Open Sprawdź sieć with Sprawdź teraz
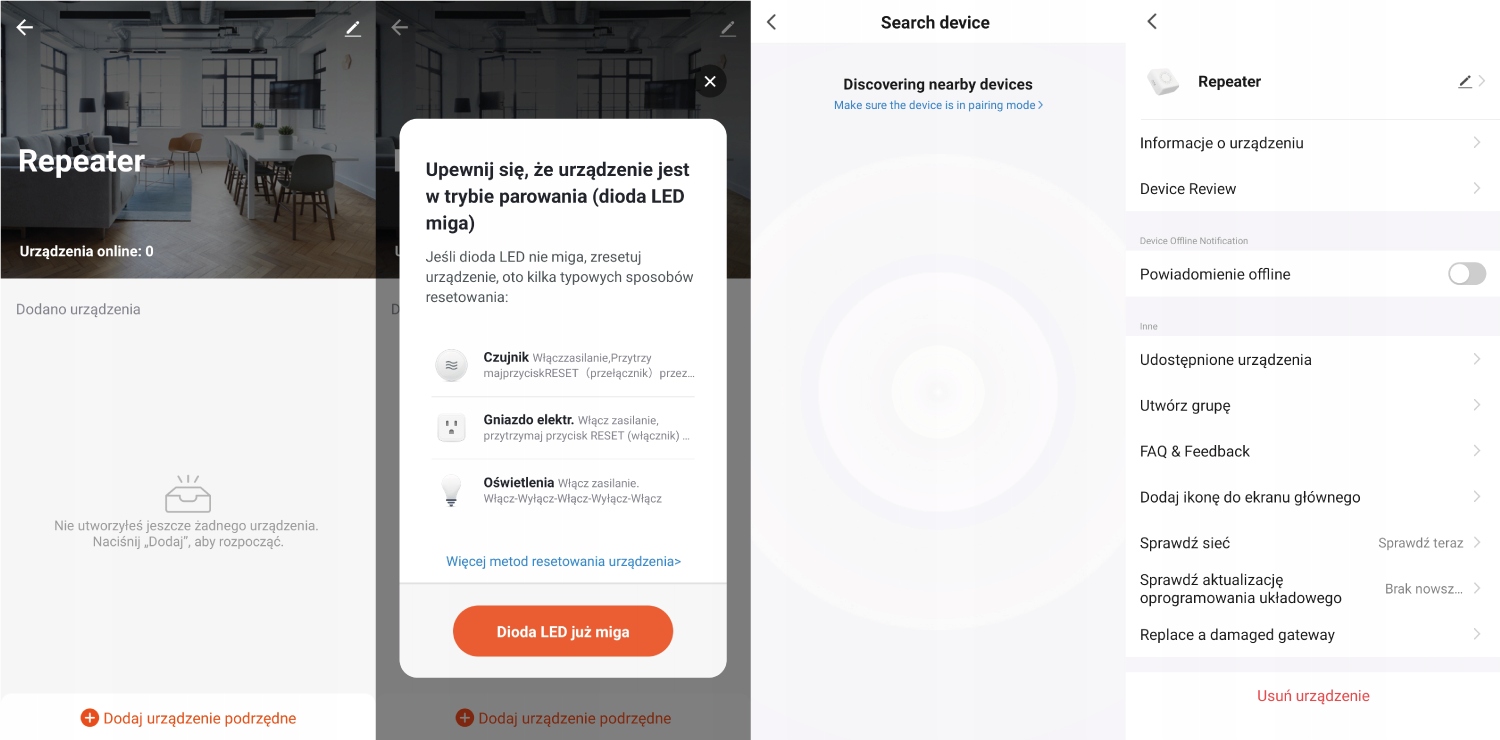Screen dimensions: 1500x740 (x=1313, y=543)
